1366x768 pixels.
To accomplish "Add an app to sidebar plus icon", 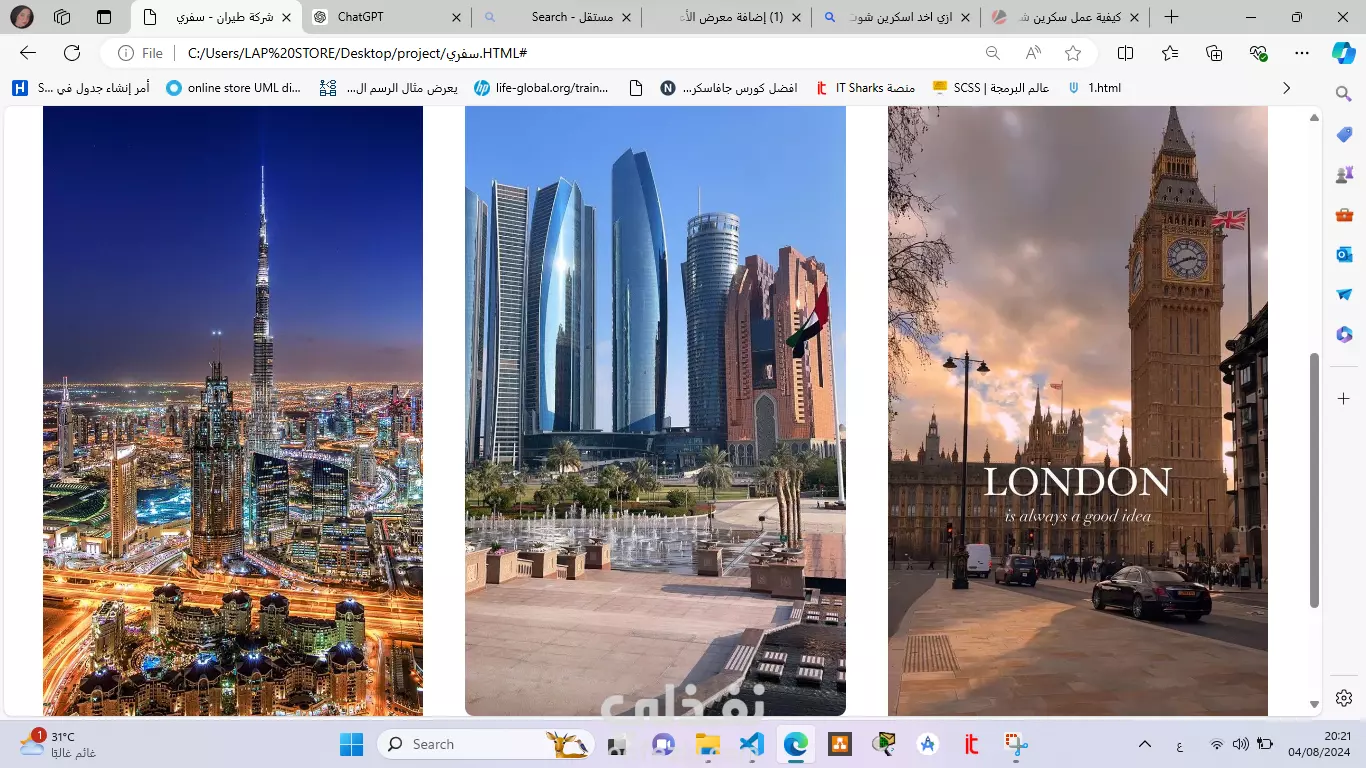I will pos(1344,399).
